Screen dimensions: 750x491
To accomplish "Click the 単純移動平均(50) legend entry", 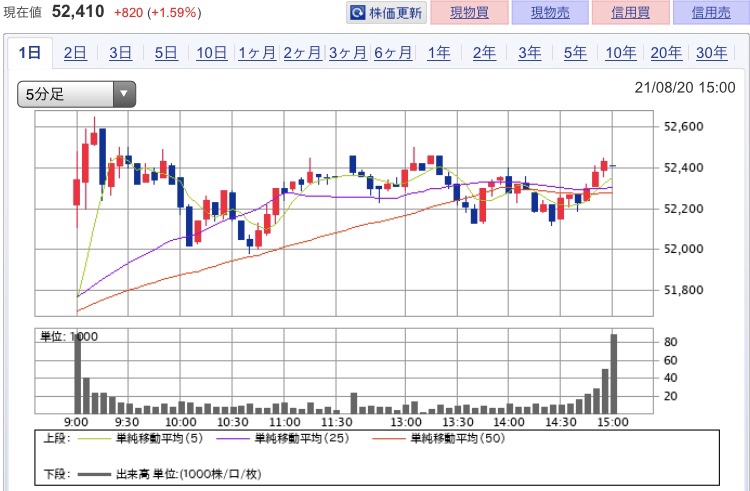I will [x=458, y=438].
